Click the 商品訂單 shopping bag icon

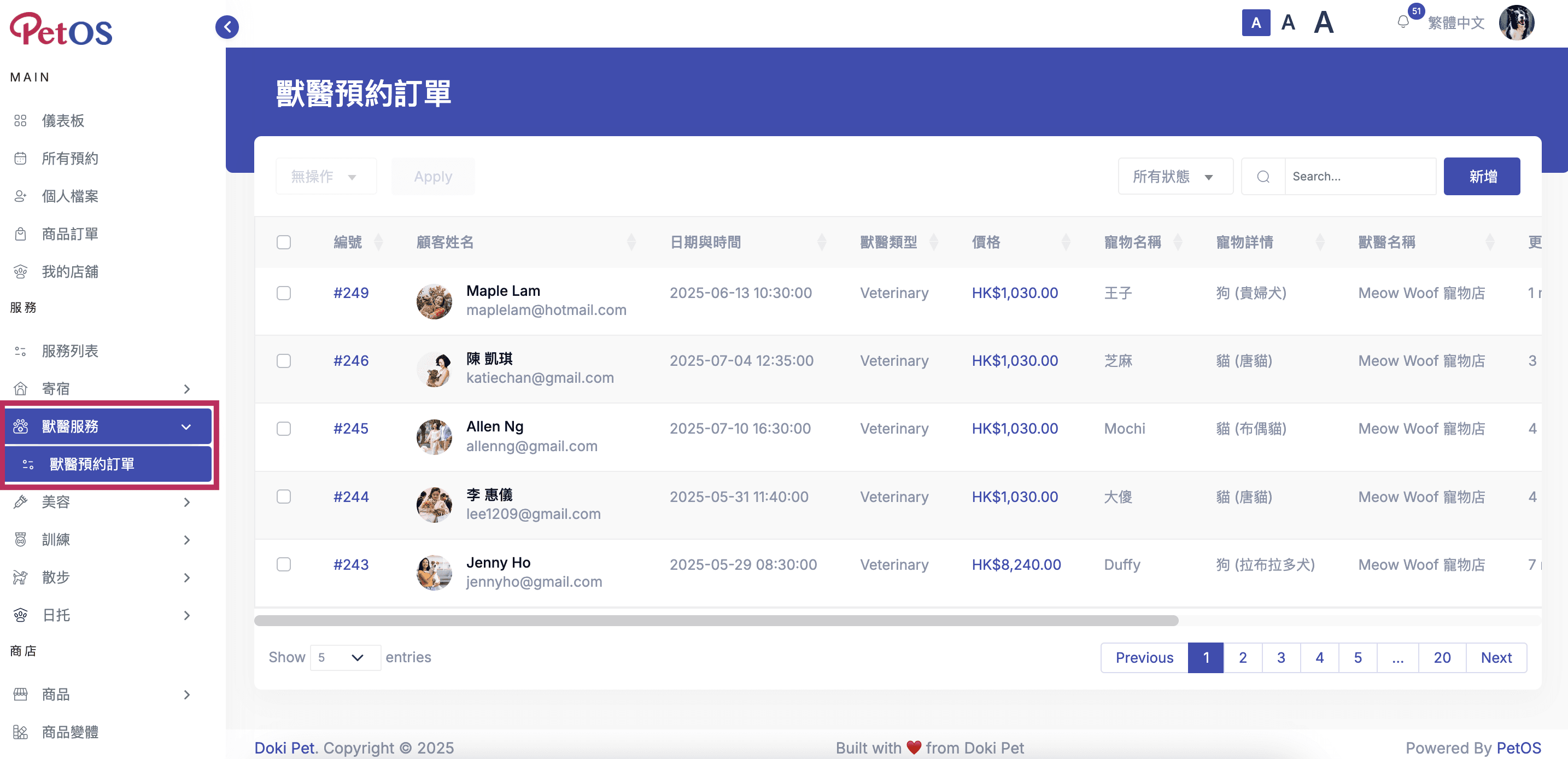(x=20, y=233)
